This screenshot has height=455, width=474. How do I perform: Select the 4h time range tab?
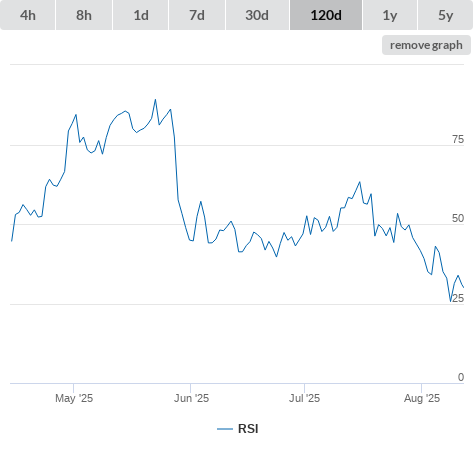(28, 15)
